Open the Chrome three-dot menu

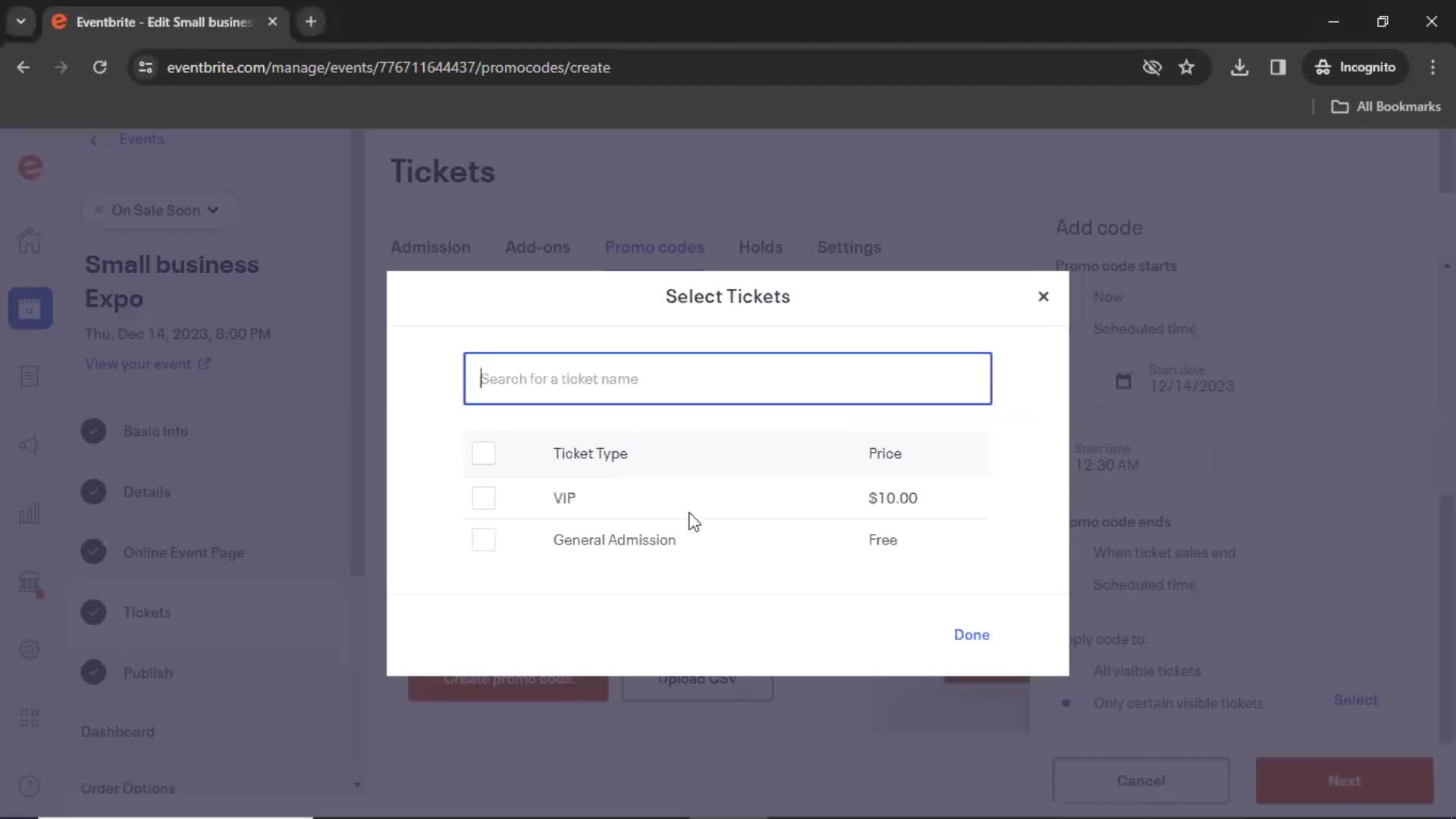click(1432, 67)
